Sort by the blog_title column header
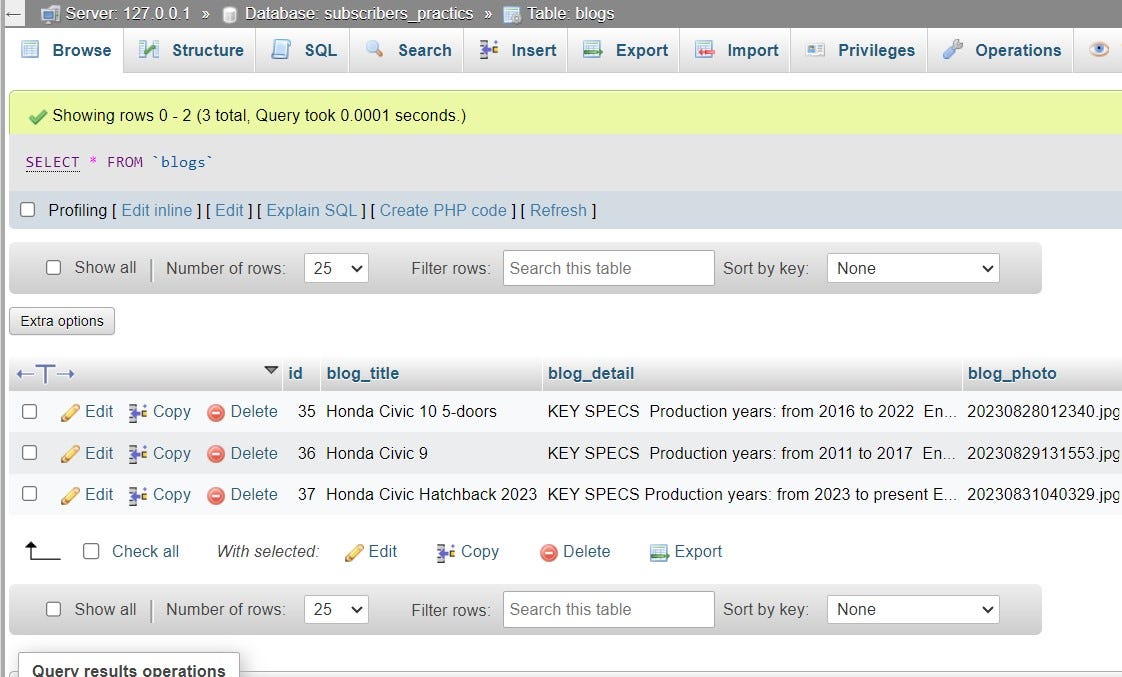 363,374
